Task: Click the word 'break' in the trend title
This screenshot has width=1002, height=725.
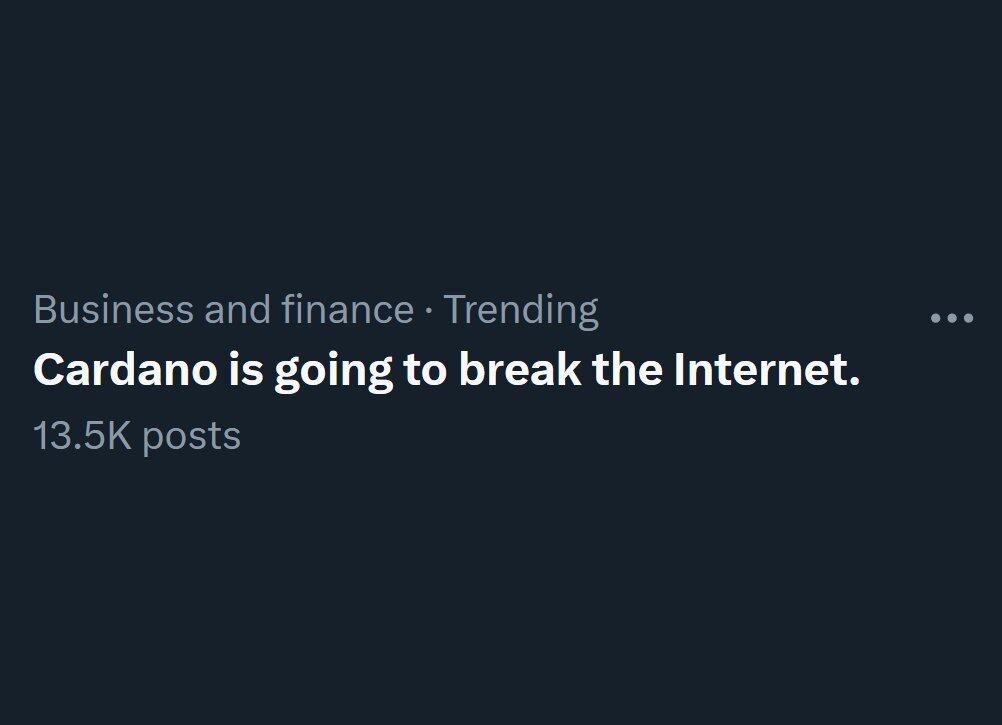Action: 520,370
